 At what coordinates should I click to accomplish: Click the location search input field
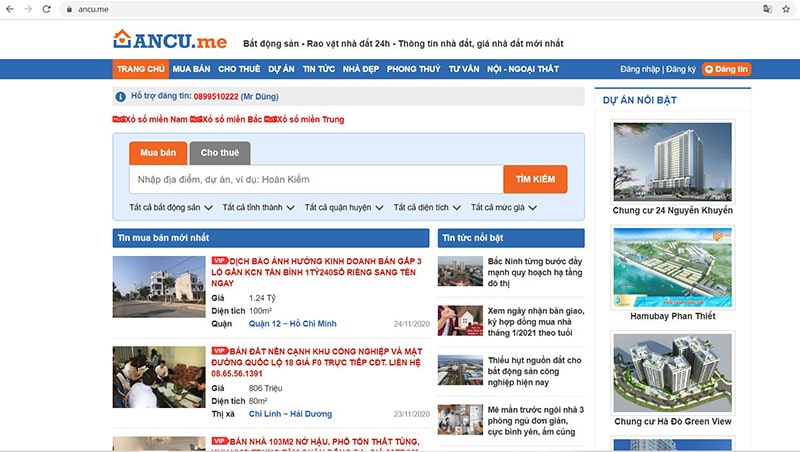point(316,179)
